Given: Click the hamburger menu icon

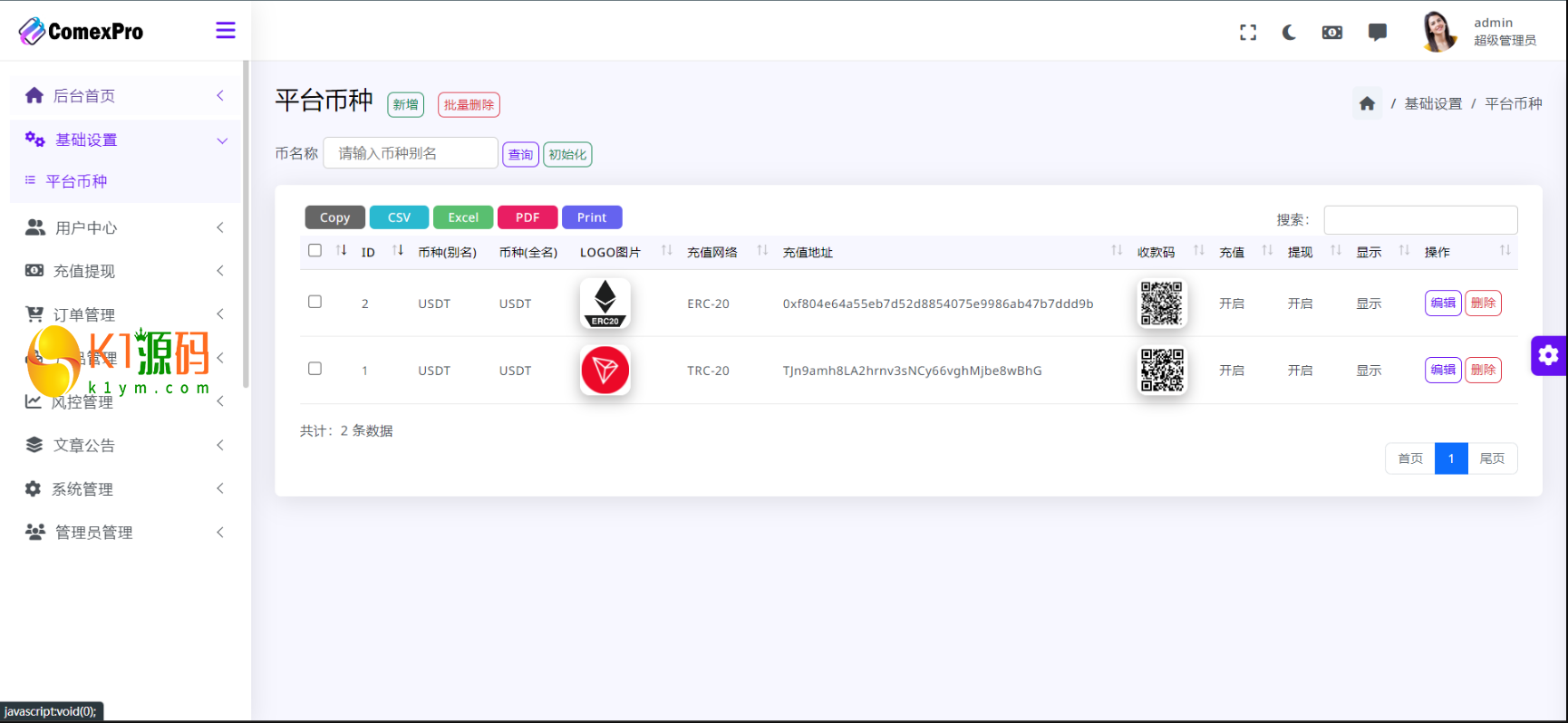Looking at the screenshot, I should tap(226, 31).
